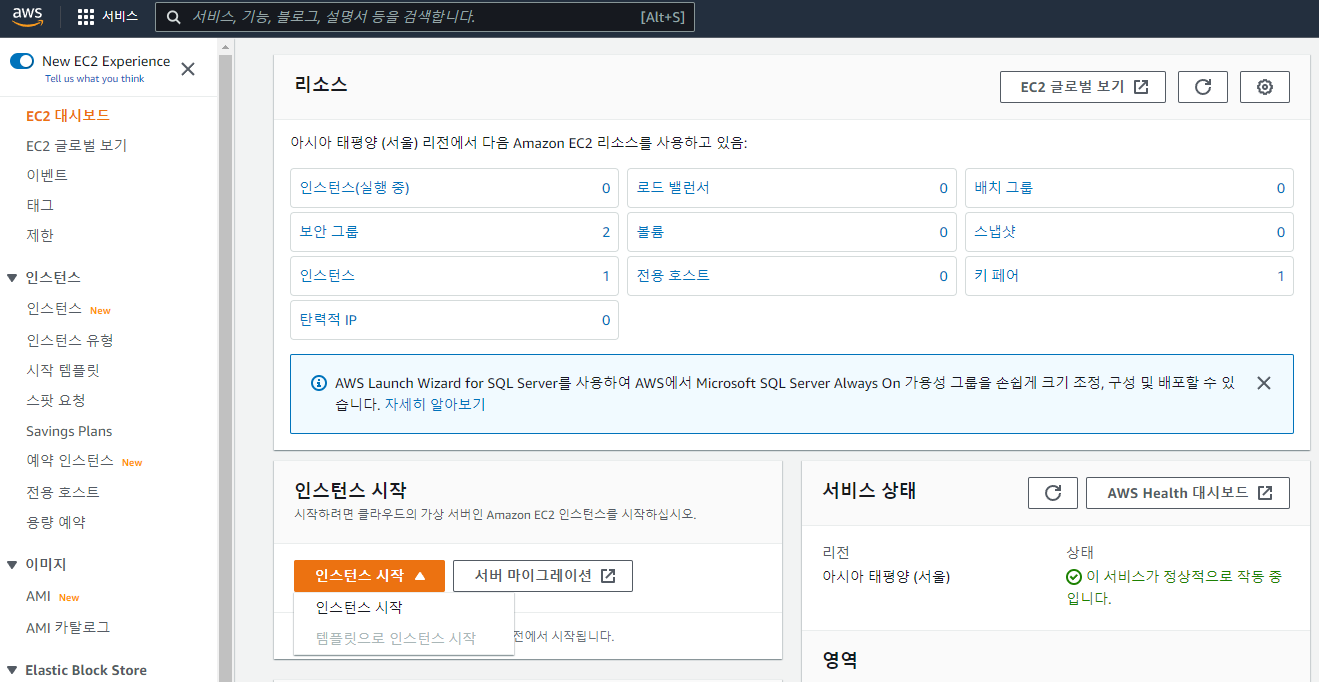Refresh the service status panel
1319x682 pixels.
(x=1053, y=493)
